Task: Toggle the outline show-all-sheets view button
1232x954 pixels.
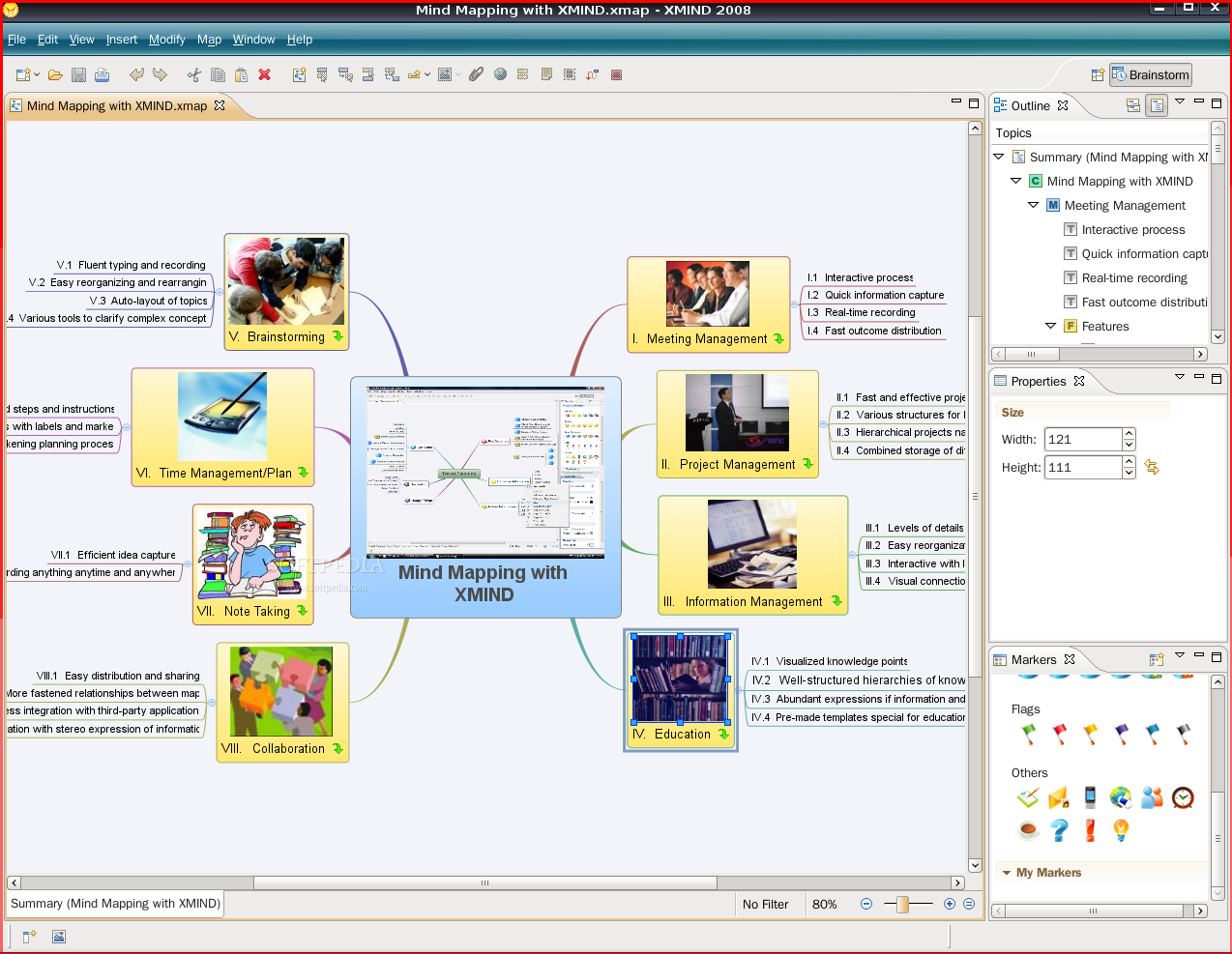Action: [x=1132, y=105]
